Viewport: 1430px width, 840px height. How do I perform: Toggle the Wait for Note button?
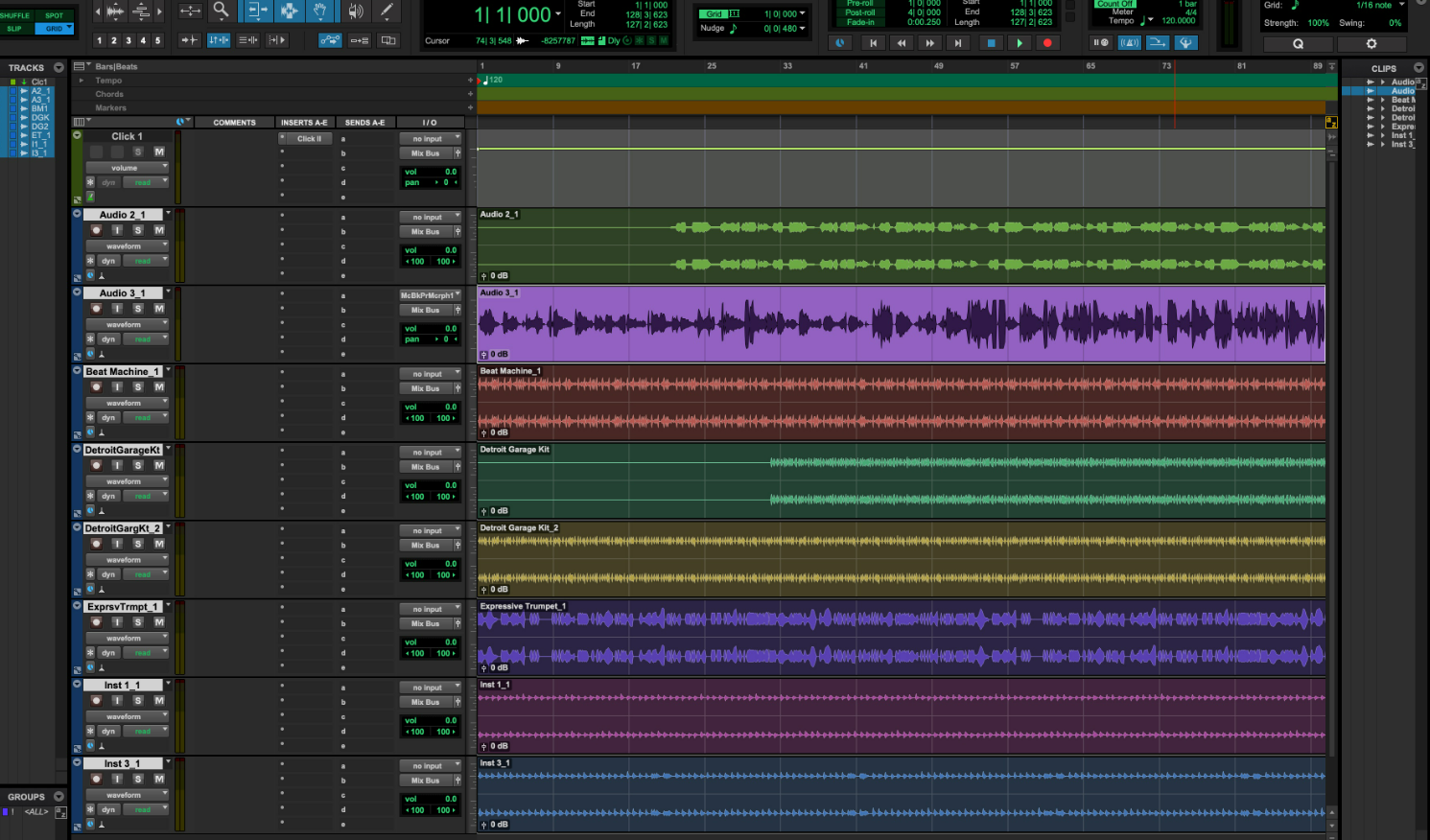click(1101, 43)
